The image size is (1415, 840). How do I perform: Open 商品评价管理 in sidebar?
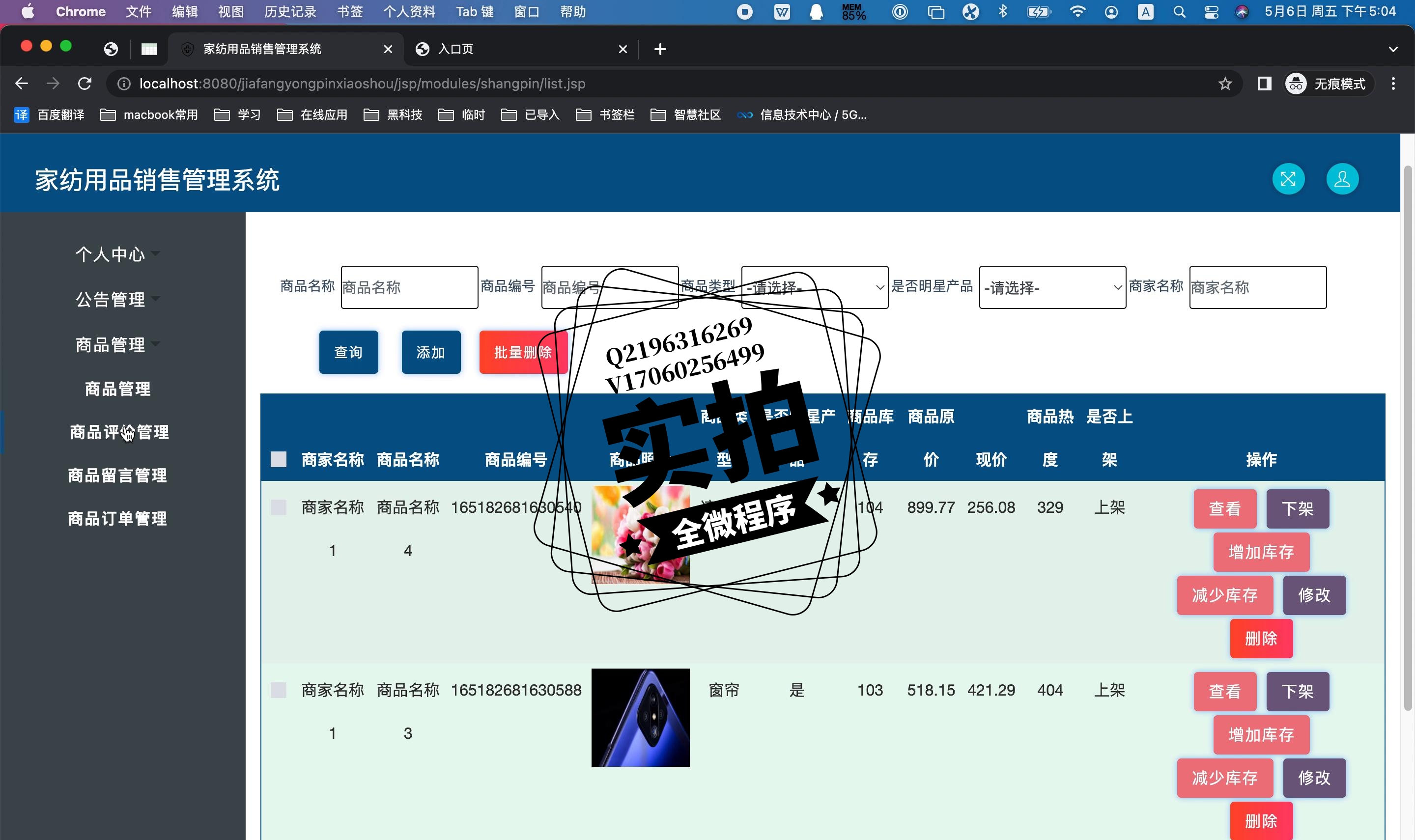click(x=119, y=432)
